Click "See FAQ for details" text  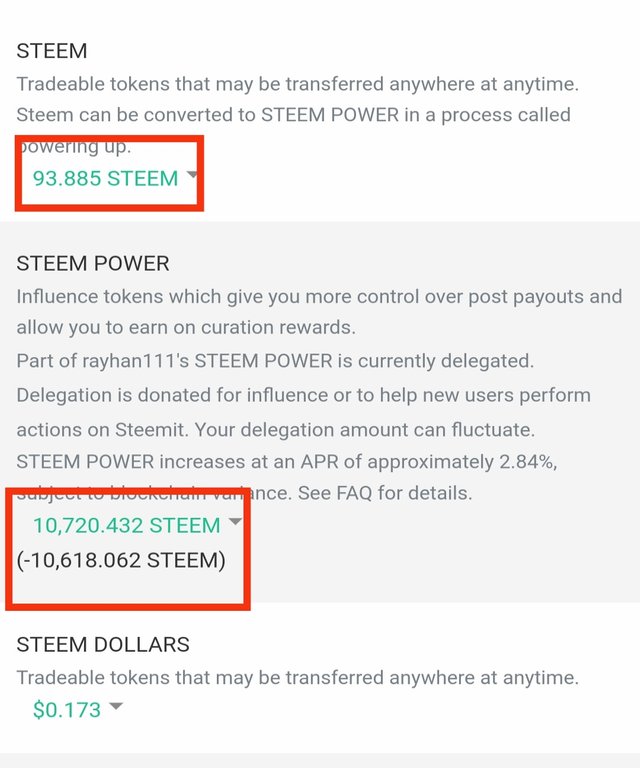(x=396, y=493)
